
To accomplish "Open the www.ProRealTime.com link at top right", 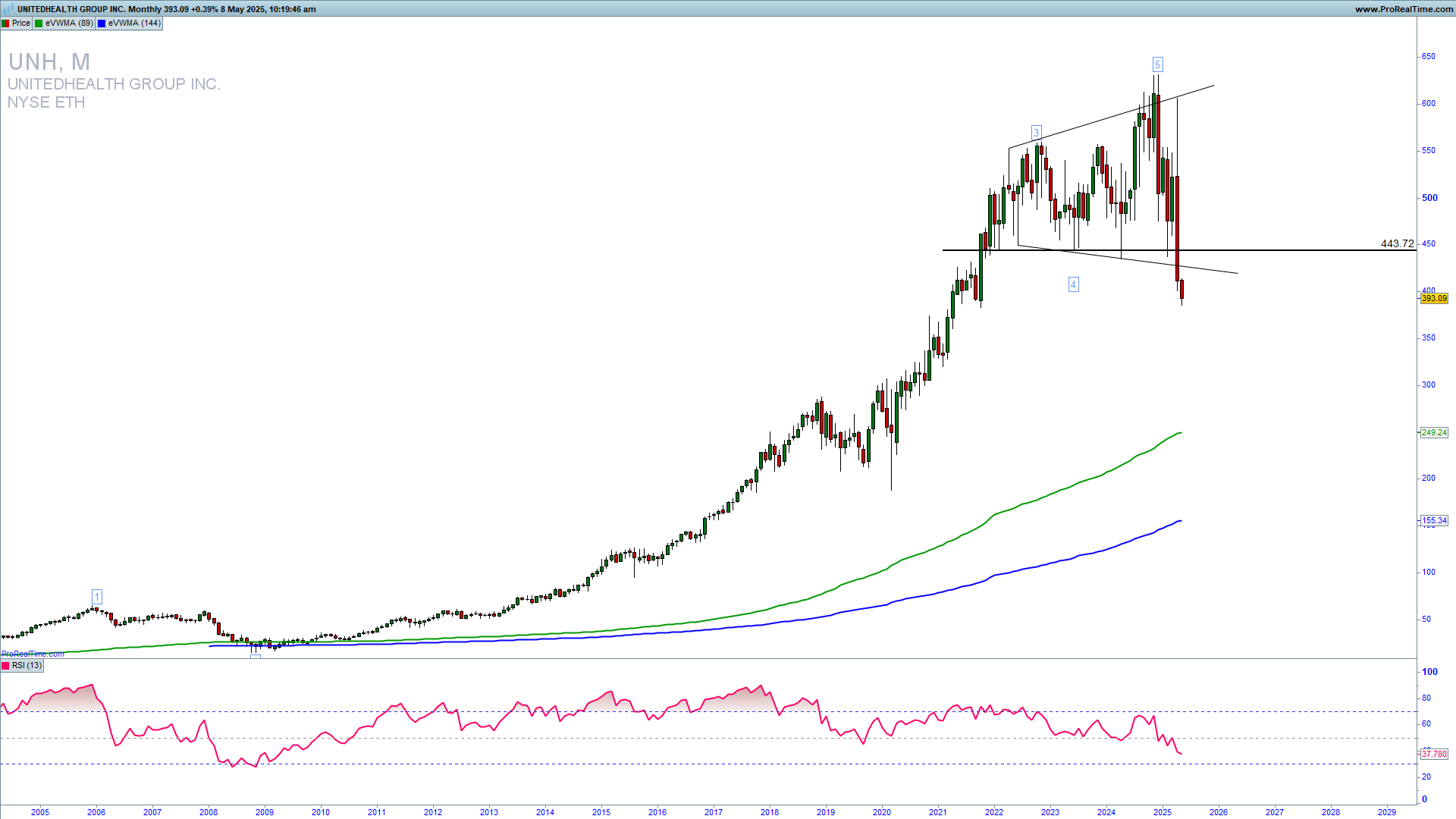I will tap(1404, 9).
